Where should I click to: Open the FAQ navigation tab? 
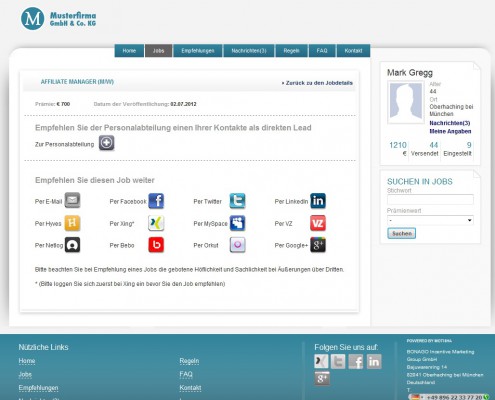pyautogui.click(x=322, y=51)
